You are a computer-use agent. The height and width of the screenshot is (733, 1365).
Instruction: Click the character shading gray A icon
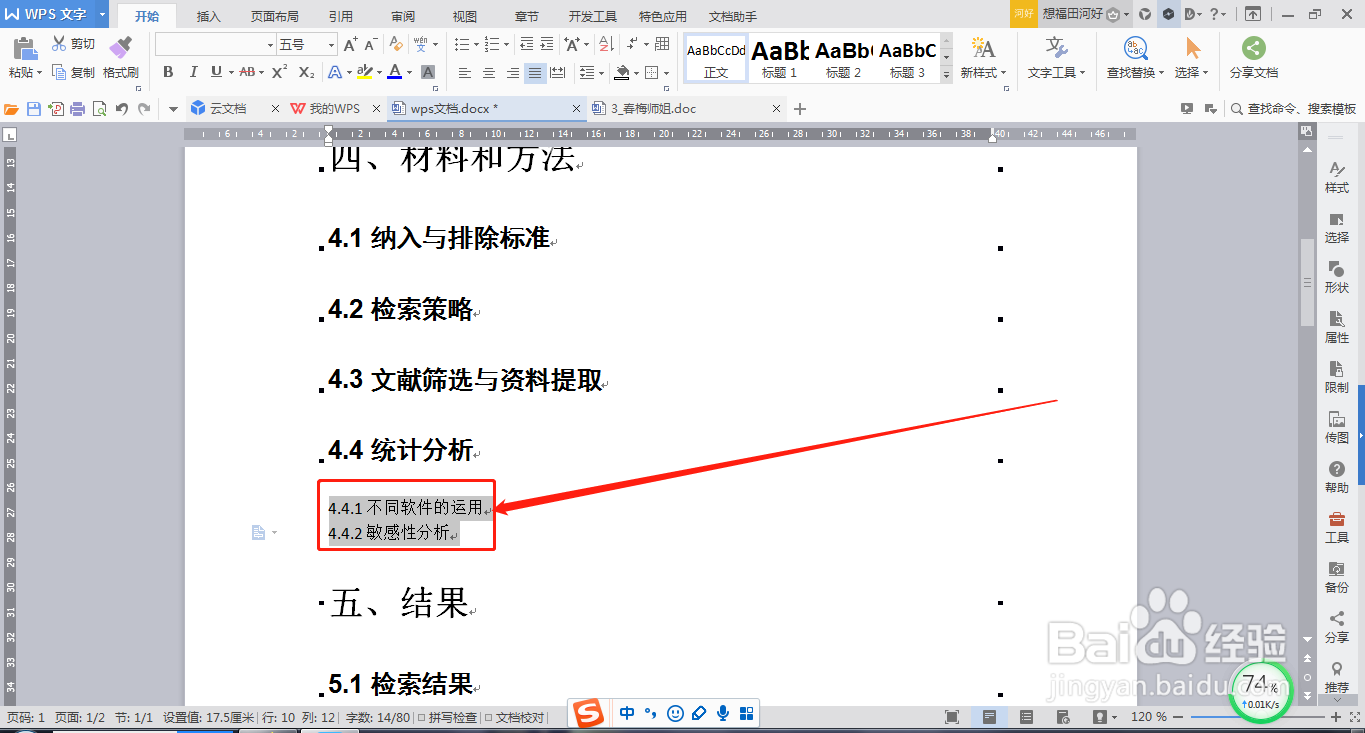click(428, 72)
